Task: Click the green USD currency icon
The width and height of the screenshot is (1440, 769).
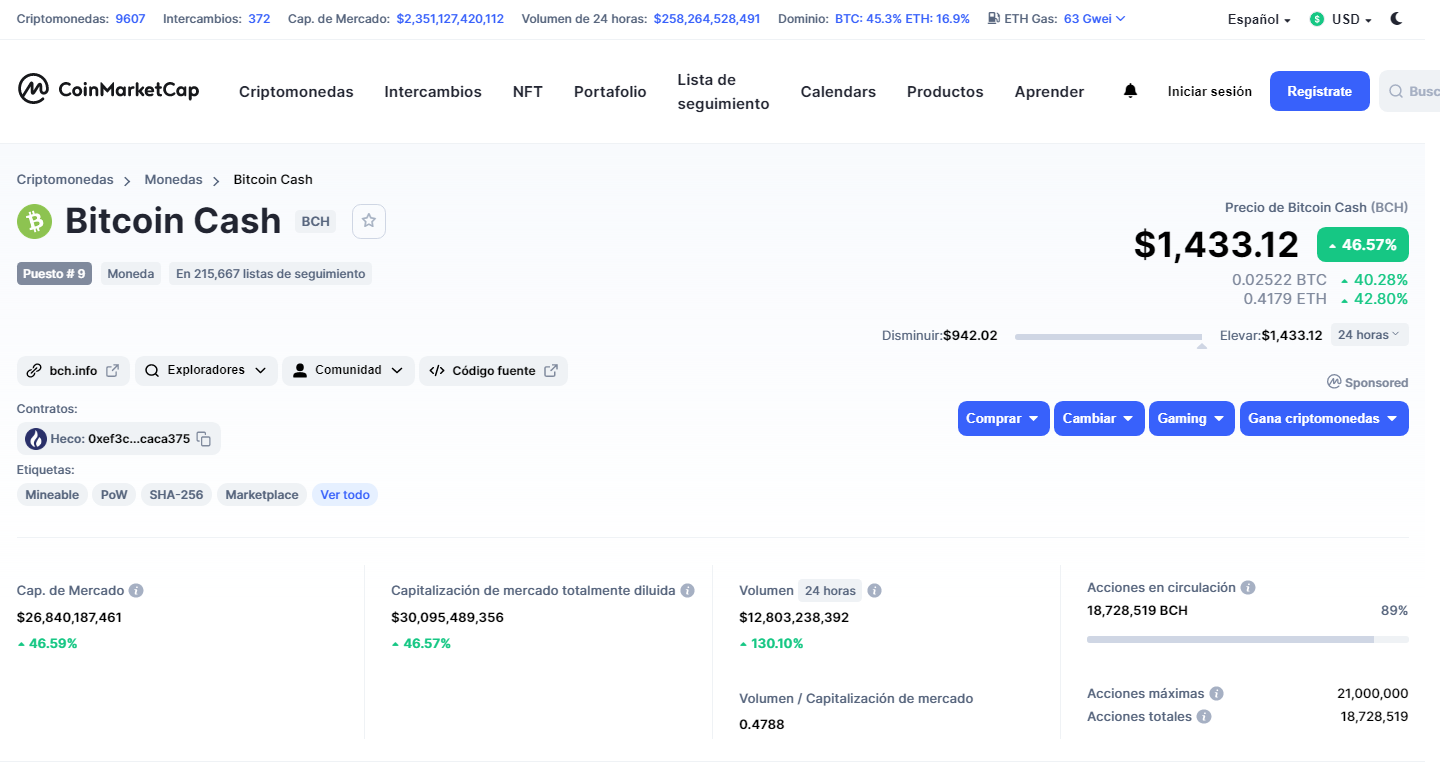Action: [1317, 19]
